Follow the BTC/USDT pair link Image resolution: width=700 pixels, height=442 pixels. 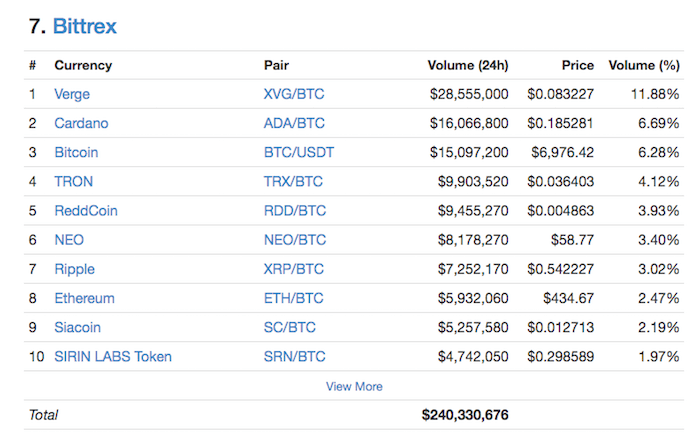299,152
